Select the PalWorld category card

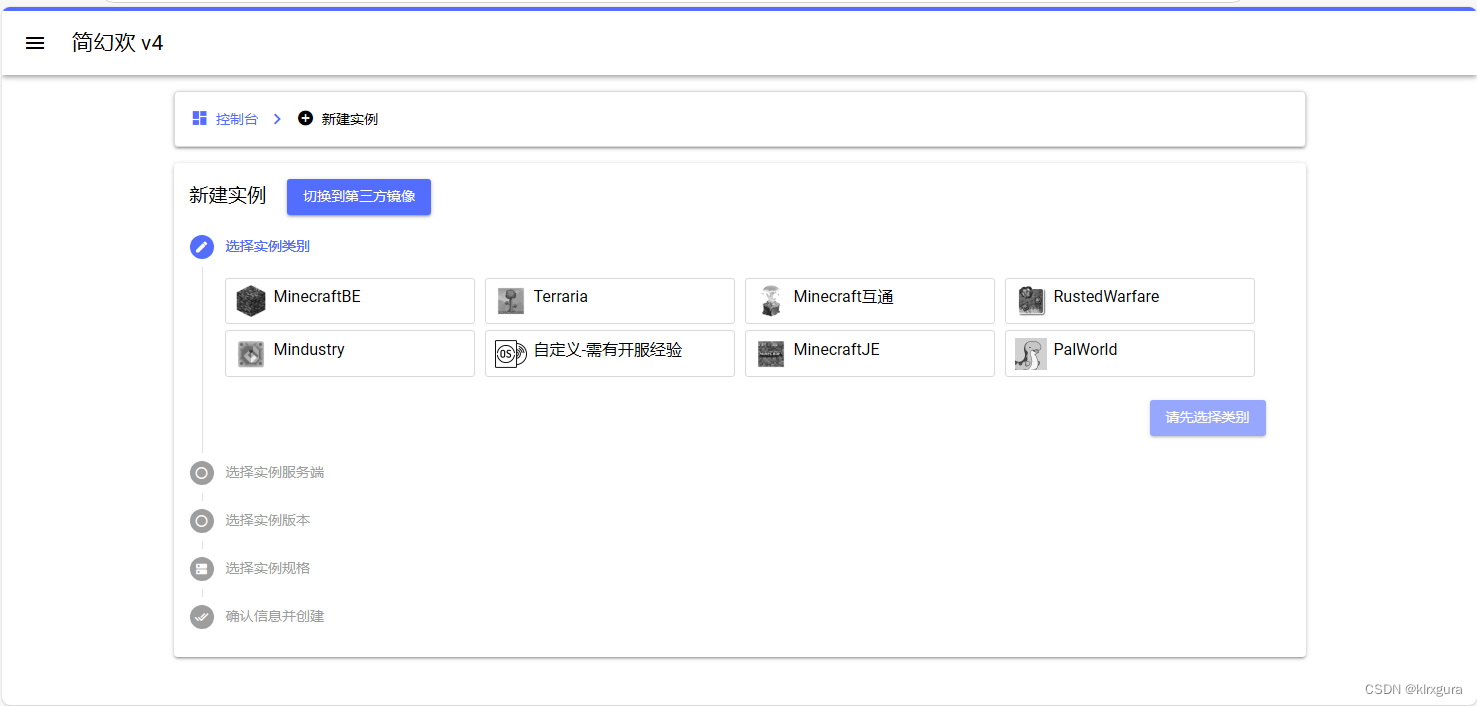tap(1130, 353)
